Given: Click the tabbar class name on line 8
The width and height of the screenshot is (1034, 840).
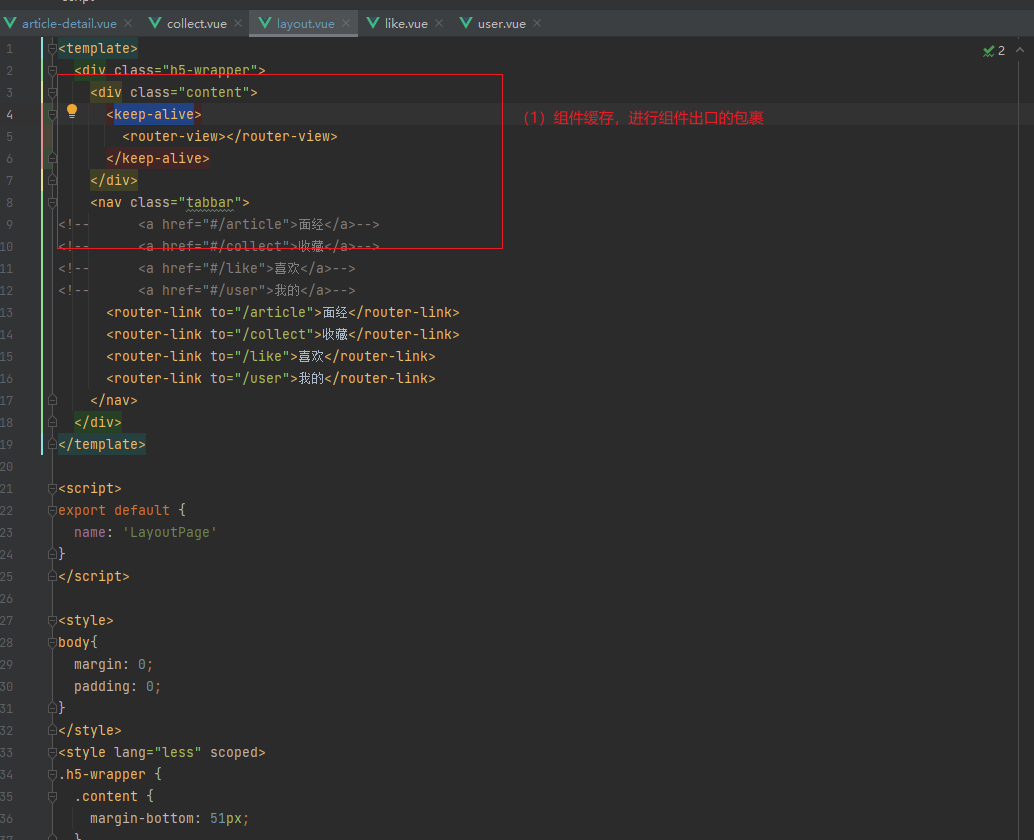Looking at the screenshot, I should pyautogui.click(x=210, y=202).
